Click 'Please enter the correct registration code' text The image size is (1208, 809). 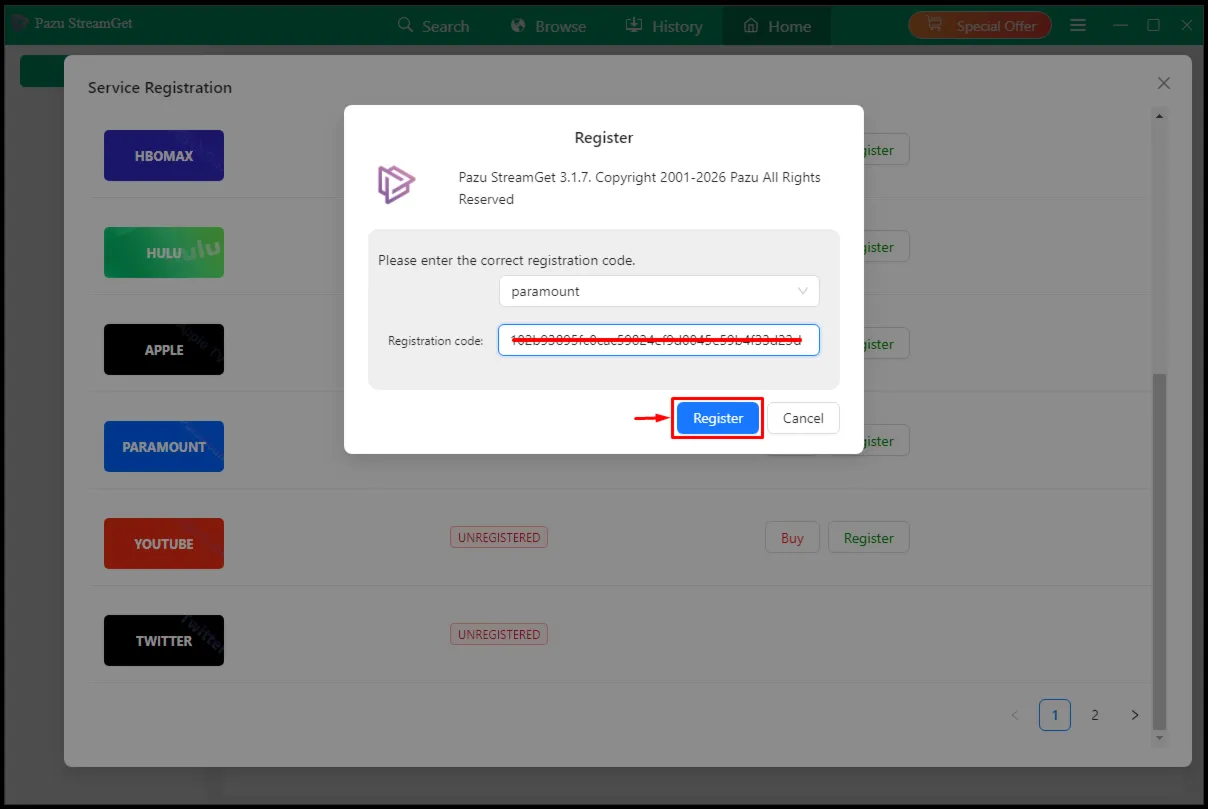pyautogui.click(x=507, y=260)
